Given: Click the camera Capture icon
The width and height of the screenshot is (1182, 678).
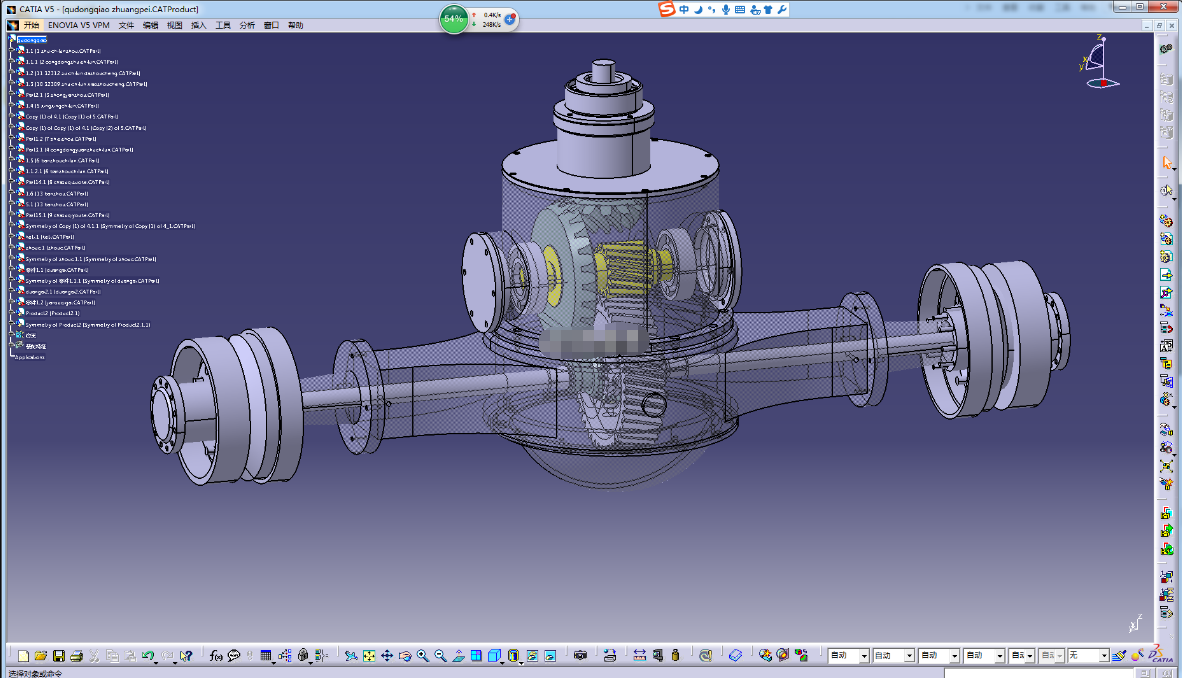Looking at the screenshot, I should pos(580,655).
